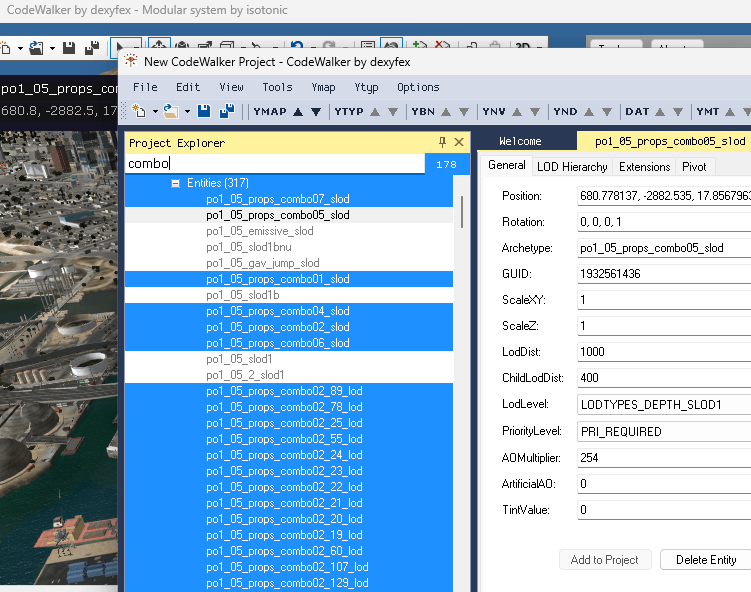The height and width of the screenshot is (592, 751).
Task: Pin the Project Explorer panel
Action: (442, 142)
